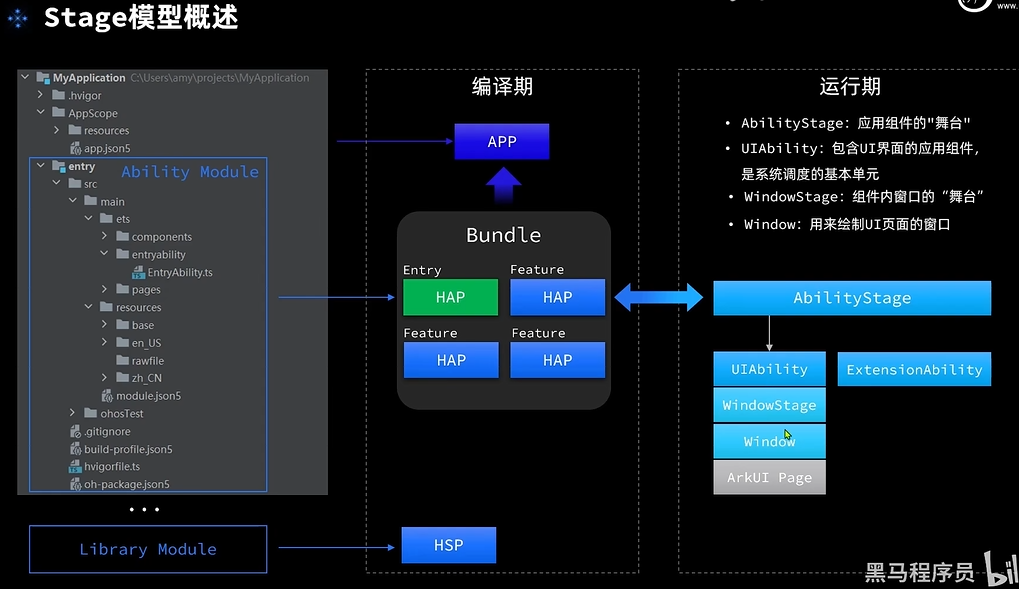Collapse the entry module chevron
This screenshot has height=589, width=1019.
pos(41,166)
